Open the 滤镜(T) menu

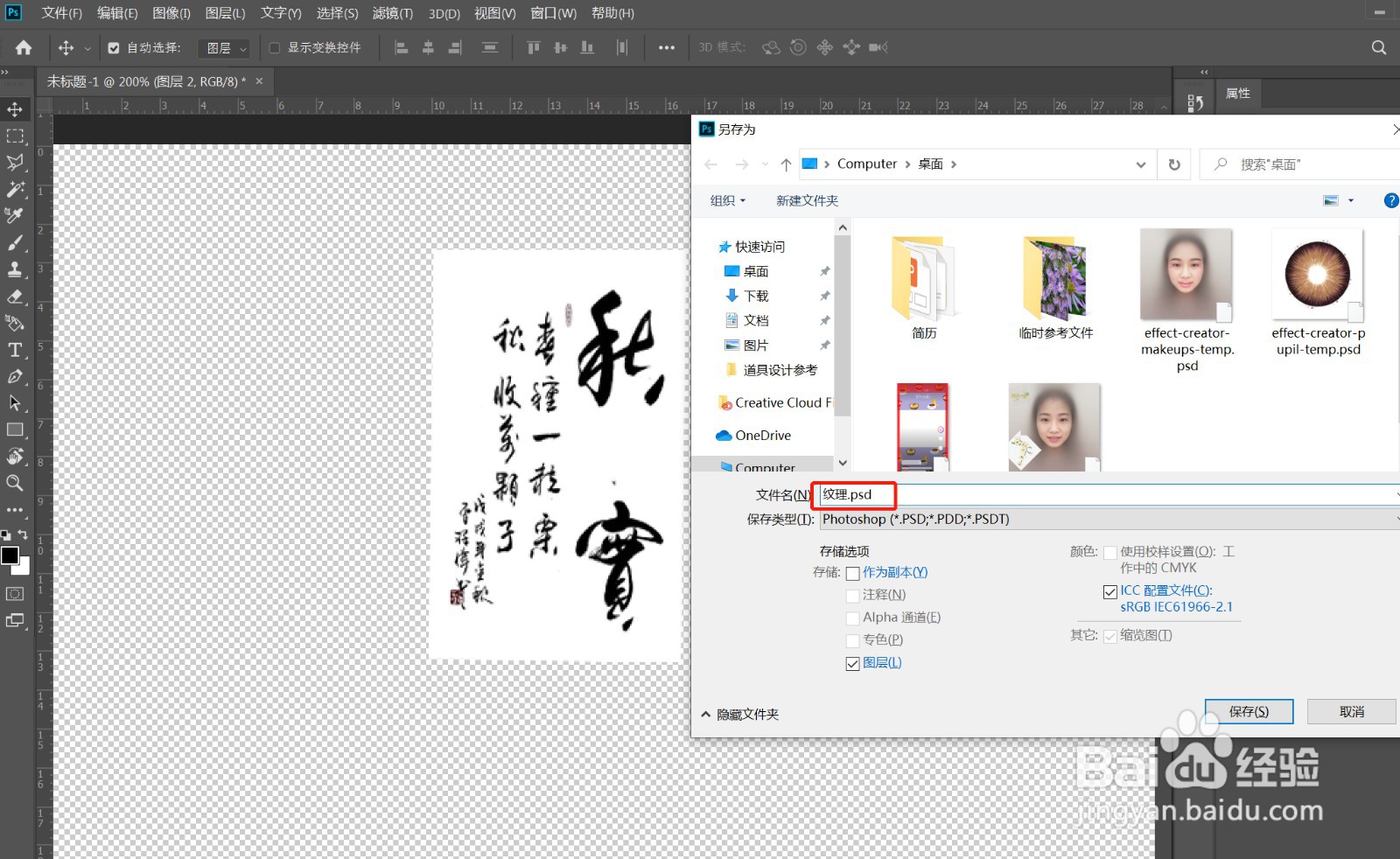pyautogui.click(x=393, y=13)
